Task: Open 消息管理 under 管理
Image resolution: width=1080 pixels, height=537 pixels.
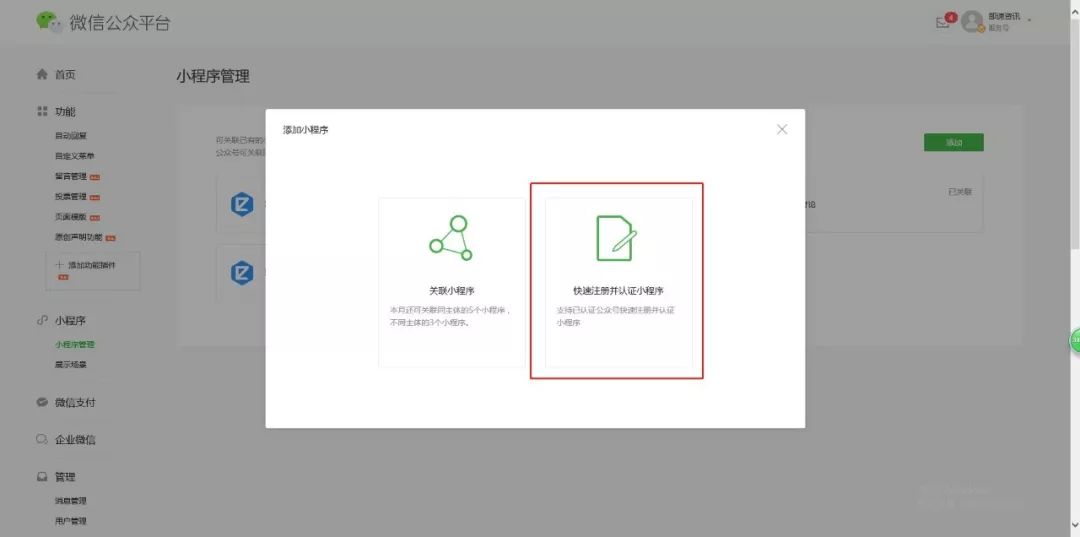Action: click(x=71, y=500)
